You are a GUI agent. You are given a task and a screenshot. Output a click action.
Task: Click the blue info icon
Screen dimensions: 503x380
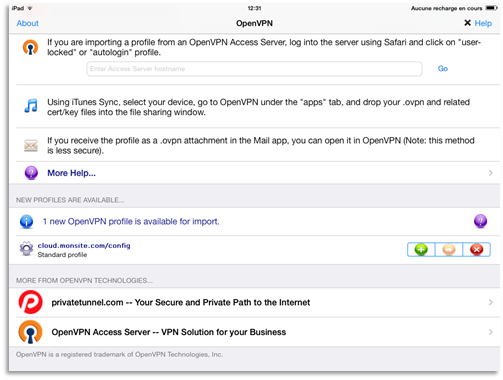coord(27,222)
